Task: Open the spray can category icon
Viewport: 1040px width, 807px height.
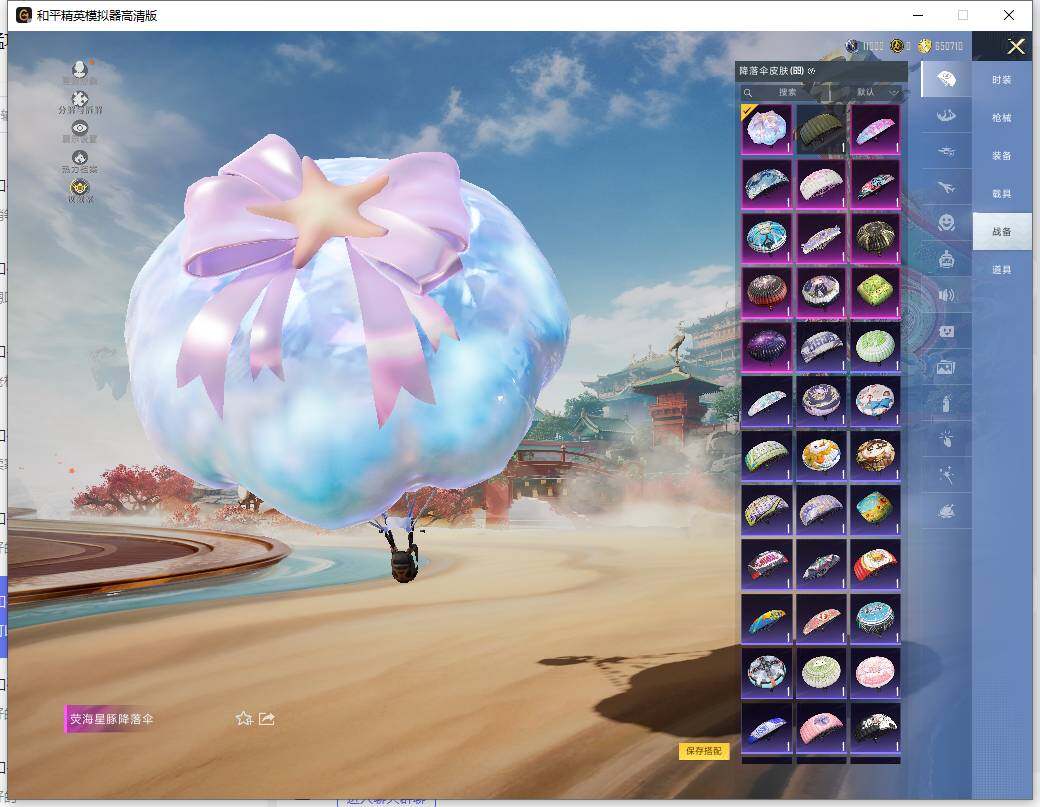Action: point(946,403)
